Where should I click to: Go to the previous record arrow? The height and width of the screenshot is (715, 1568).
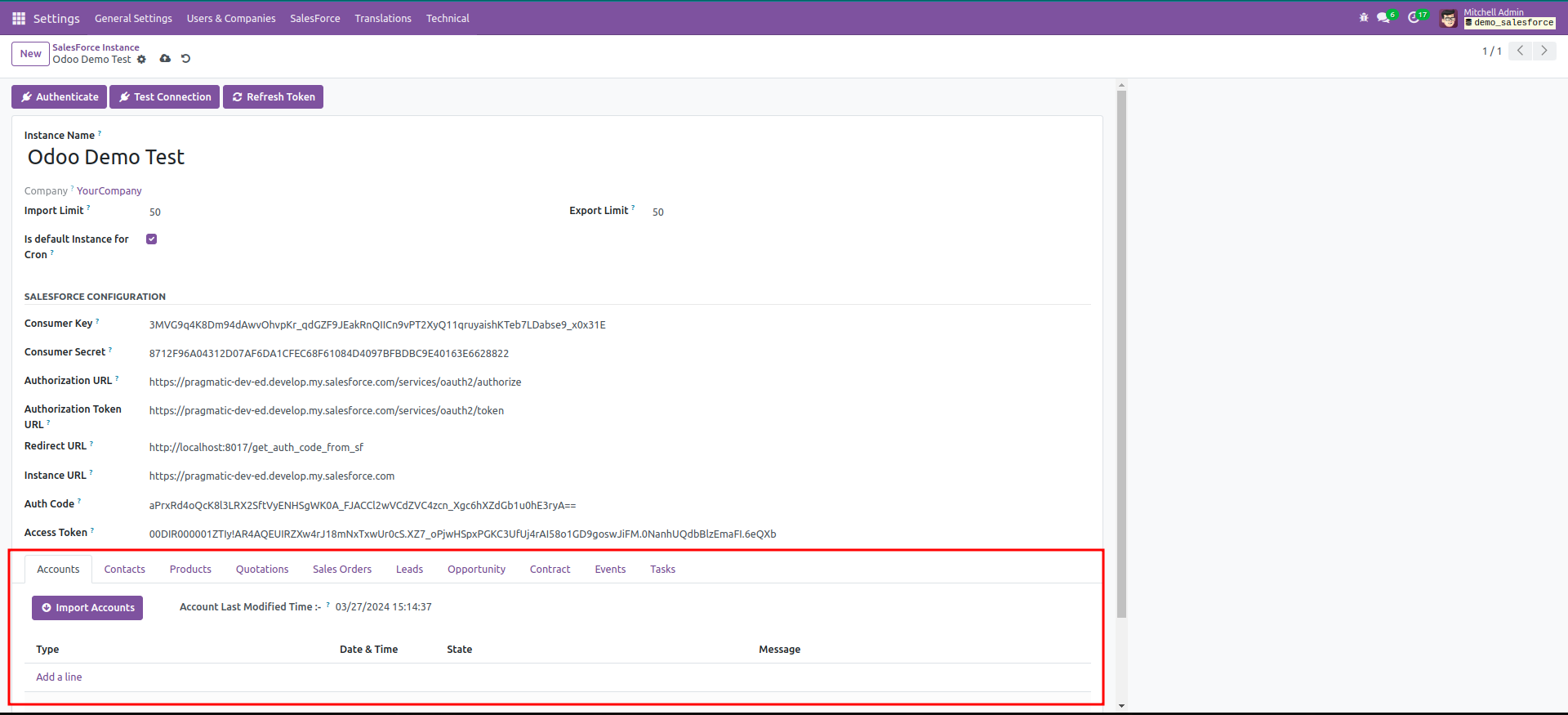[1520, 51]
